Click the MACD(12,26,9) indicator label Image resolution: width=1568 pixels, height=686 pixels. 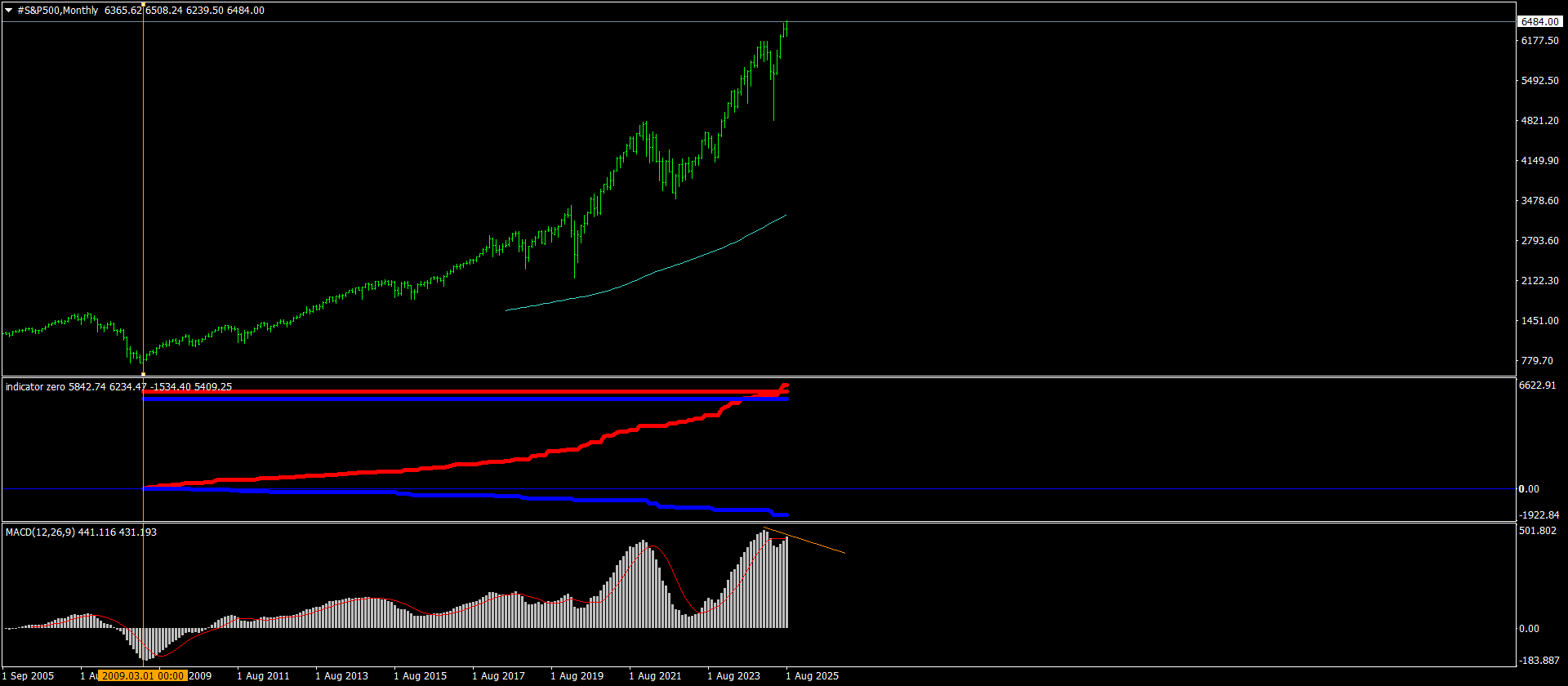point(40,532)
